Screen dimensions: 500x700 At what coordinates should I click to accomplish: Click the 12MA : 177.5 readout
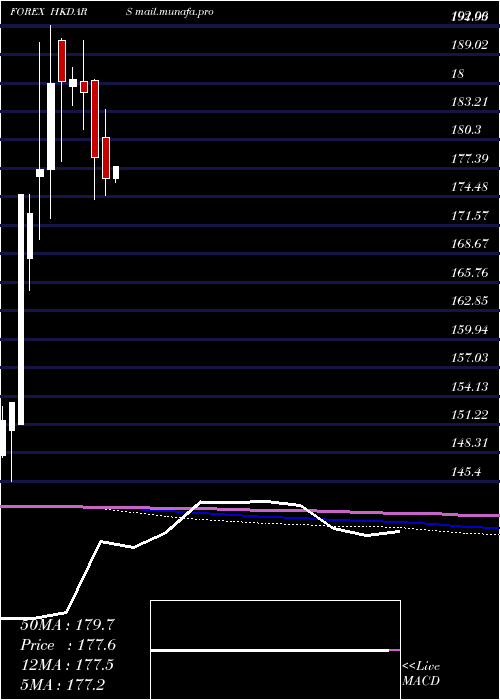pos(67,665)
